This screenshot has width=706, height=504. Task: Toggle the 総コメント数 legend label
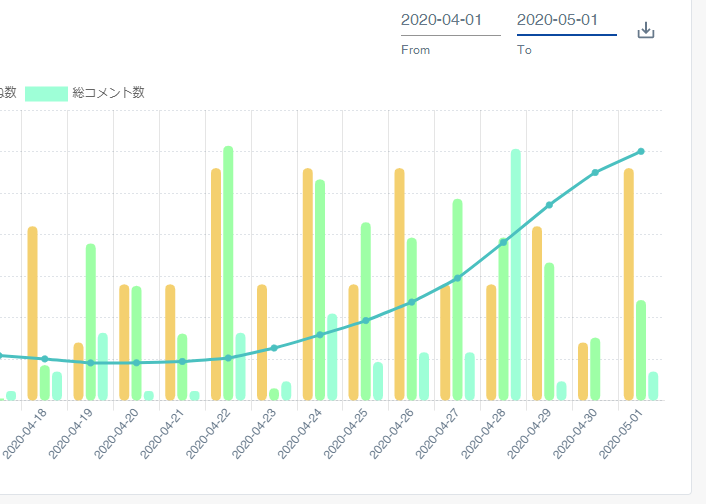coord(108,93)
